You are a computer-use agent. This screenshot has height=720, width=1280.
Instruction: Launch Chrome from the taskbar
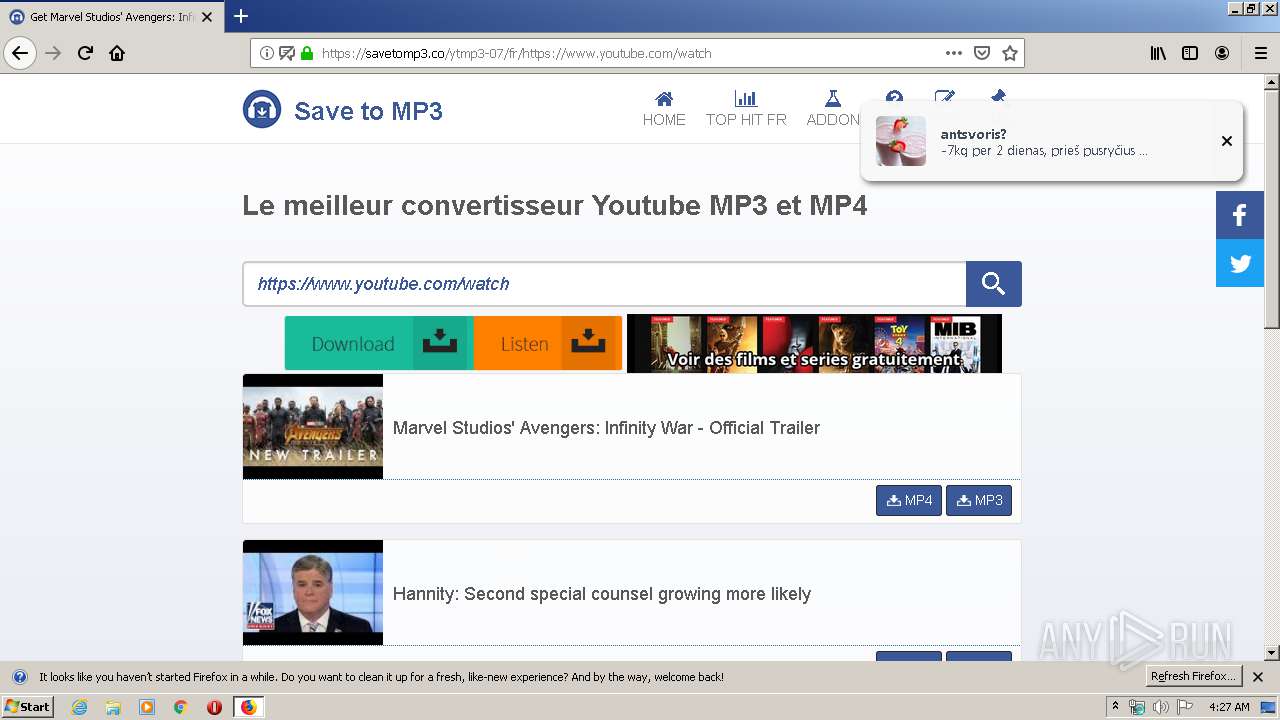pos(181,707)
